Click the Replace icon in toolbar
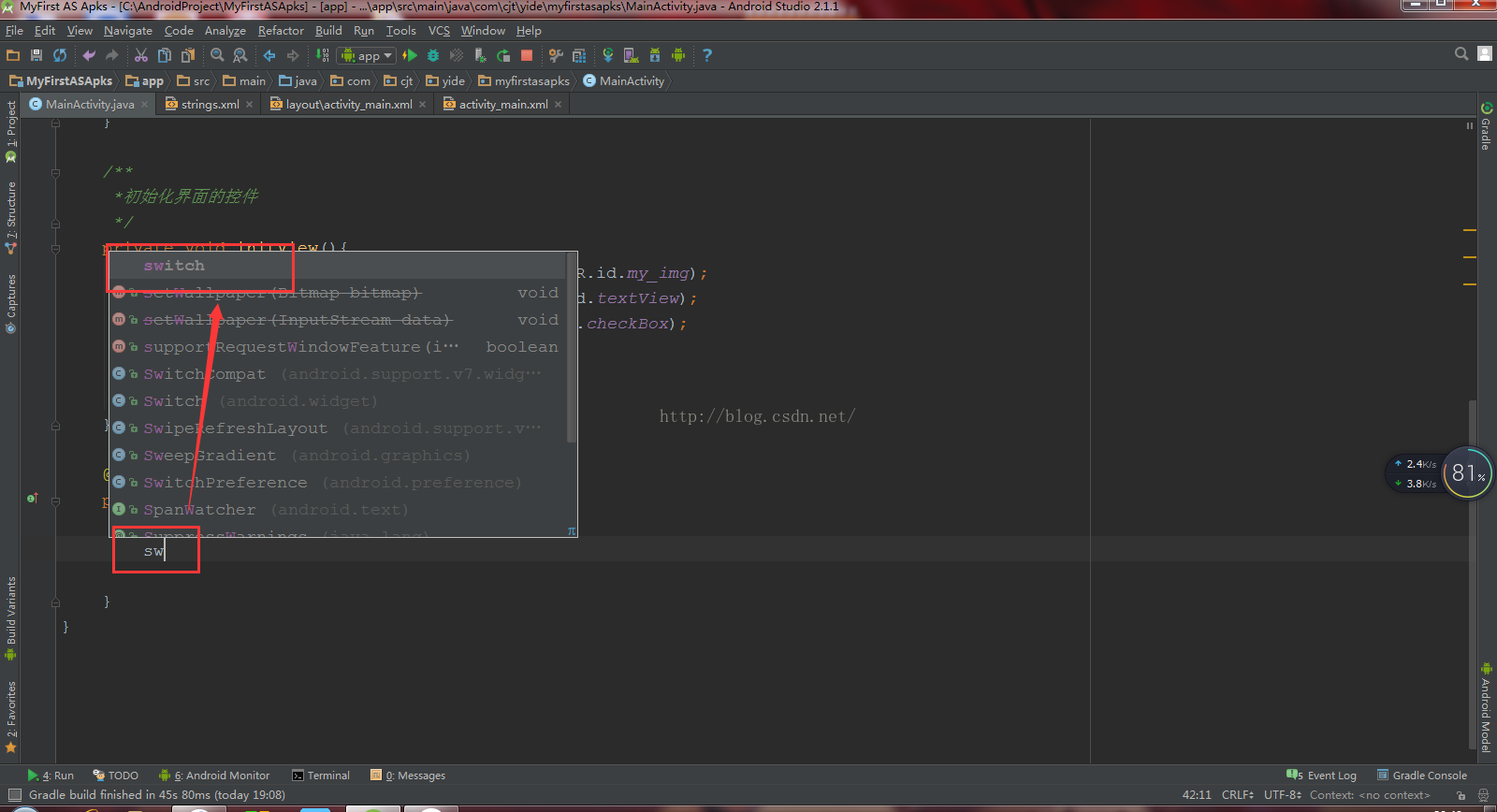 [x=240, y=55]
